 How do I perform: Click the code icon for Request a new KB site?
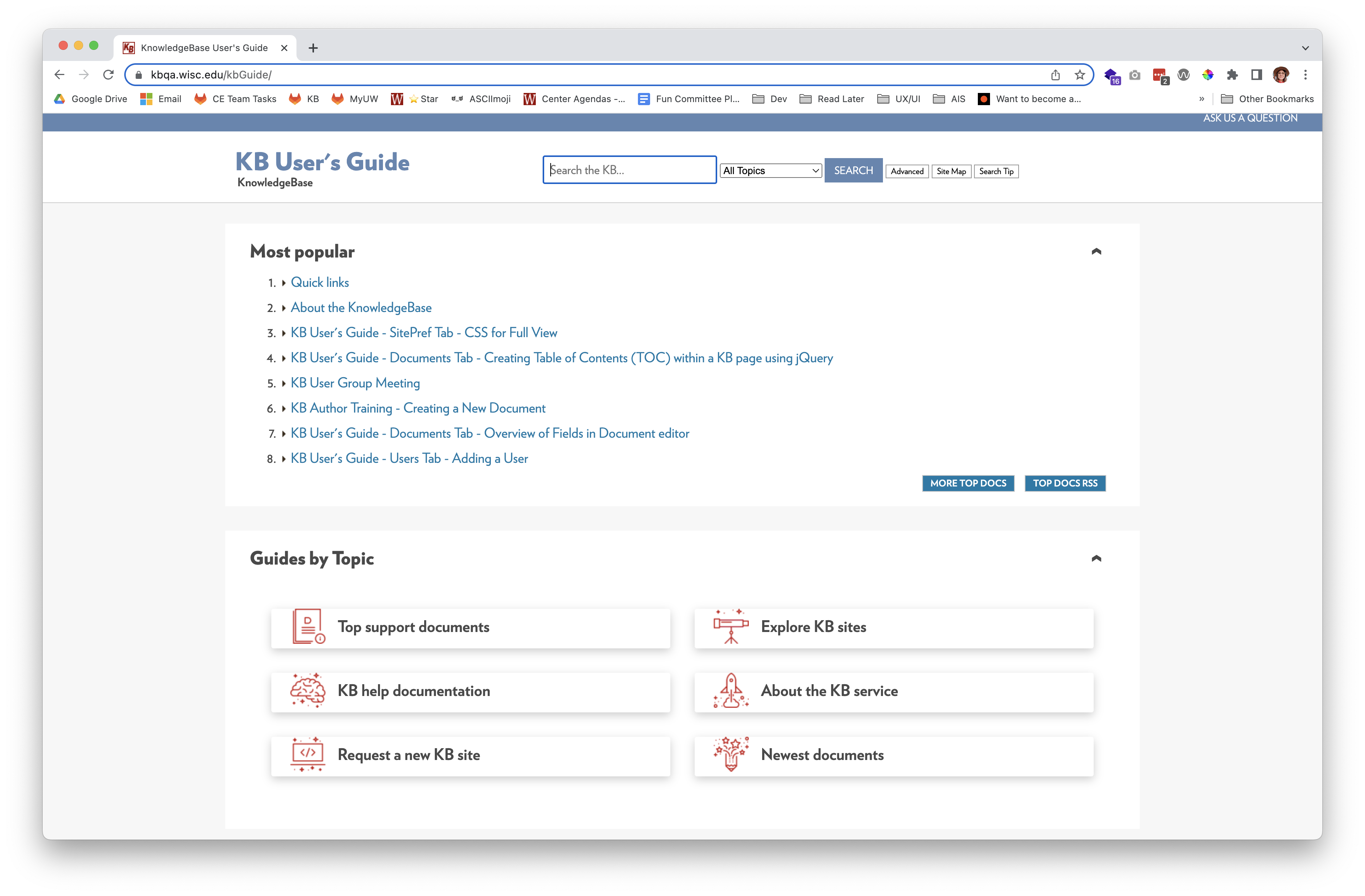[x=308, y=754]
